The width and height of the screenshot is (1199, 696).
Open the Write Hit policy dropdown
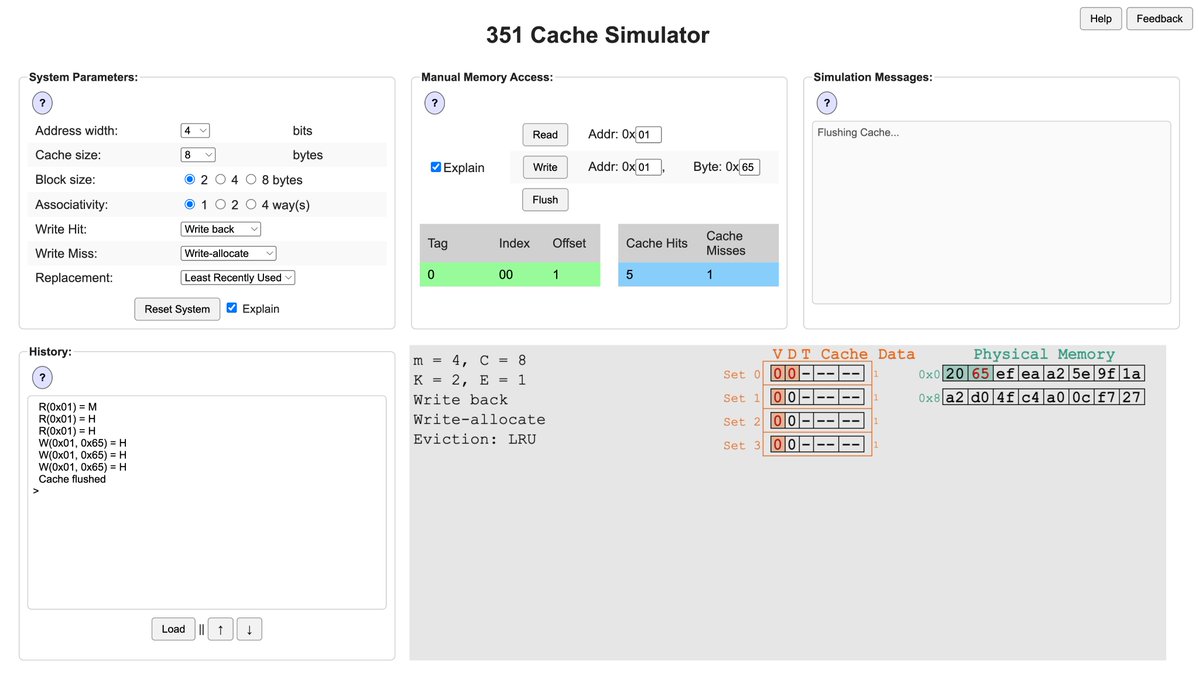tap(220, 229)
